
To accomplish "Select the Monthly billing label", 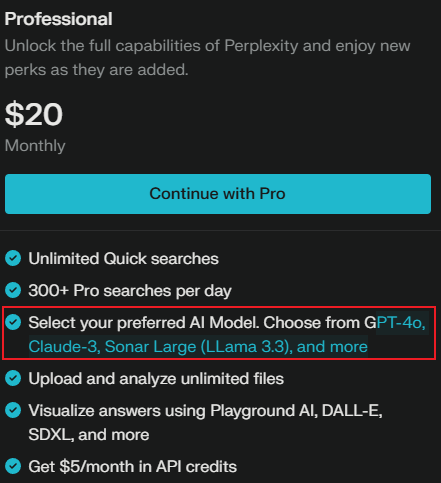I will click(x=35, y=146).
